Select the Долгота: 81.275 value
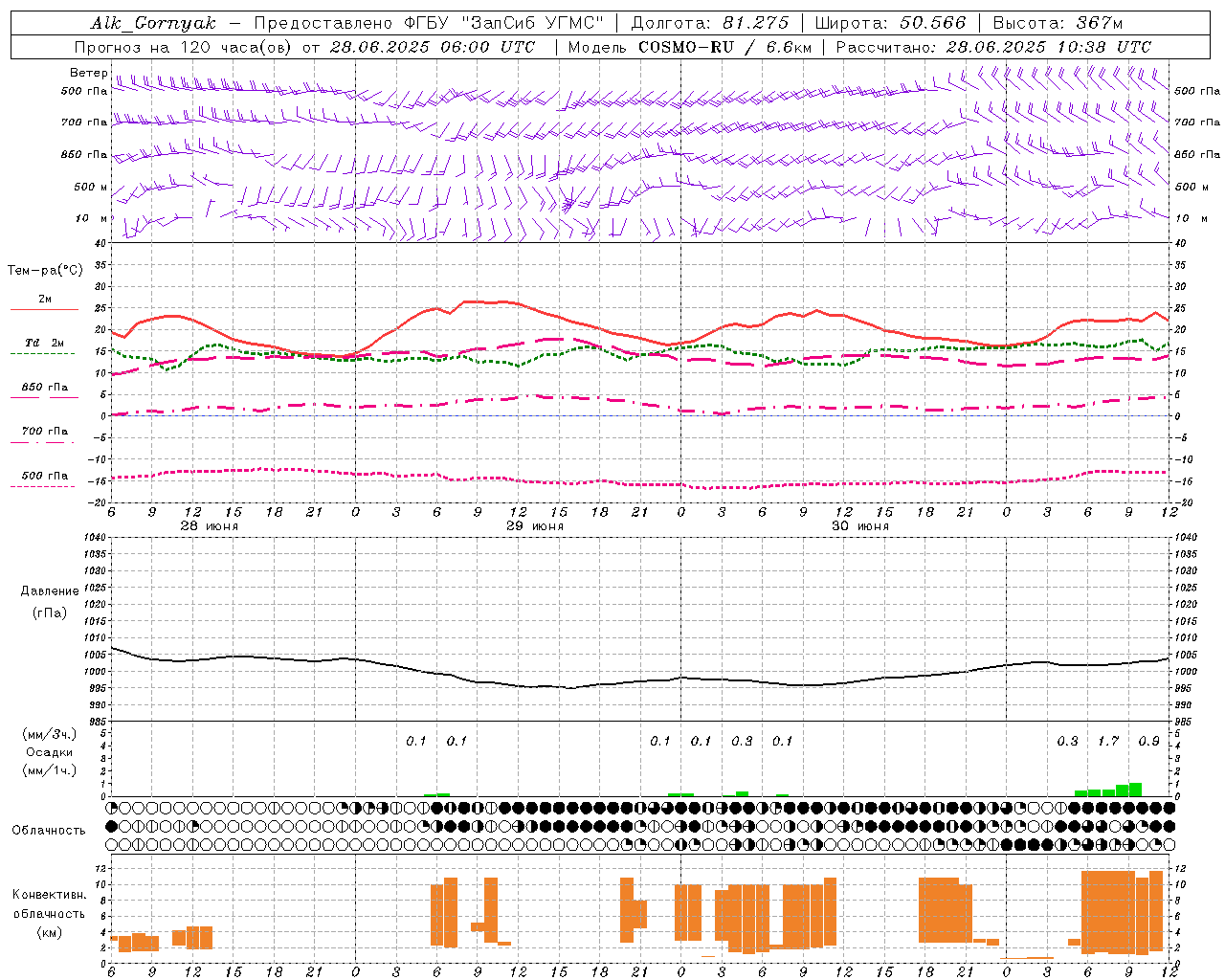The height and width of the screenshot is (980, 1225). [x=710, y=23]
